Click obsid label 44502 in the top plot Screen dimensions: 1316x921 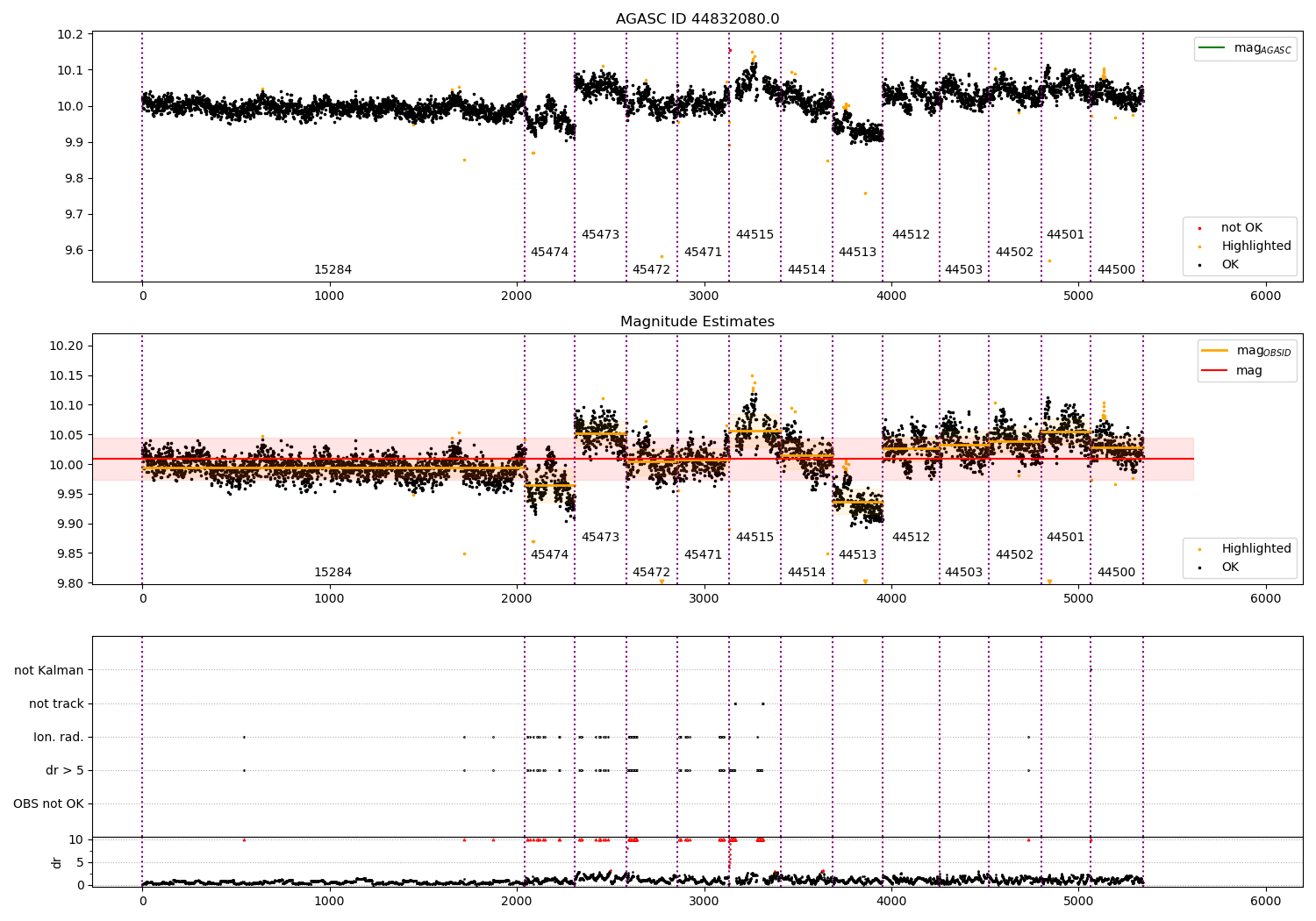click(1014, 253)
